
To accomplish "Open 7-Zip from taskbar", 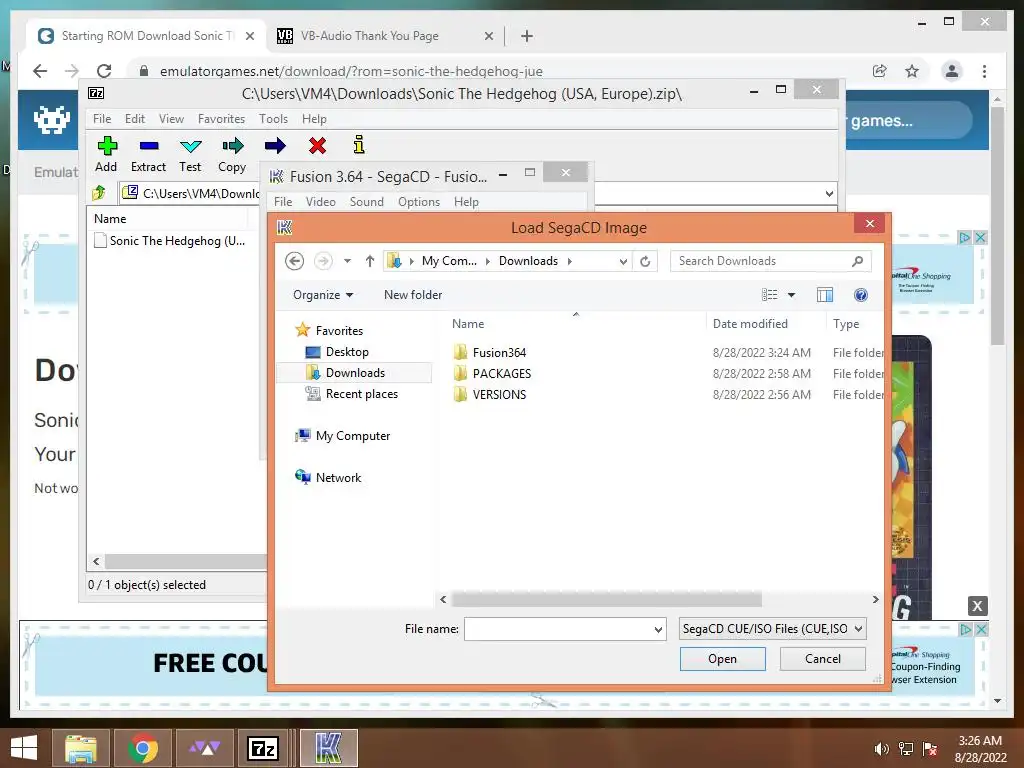I will 263,748.
